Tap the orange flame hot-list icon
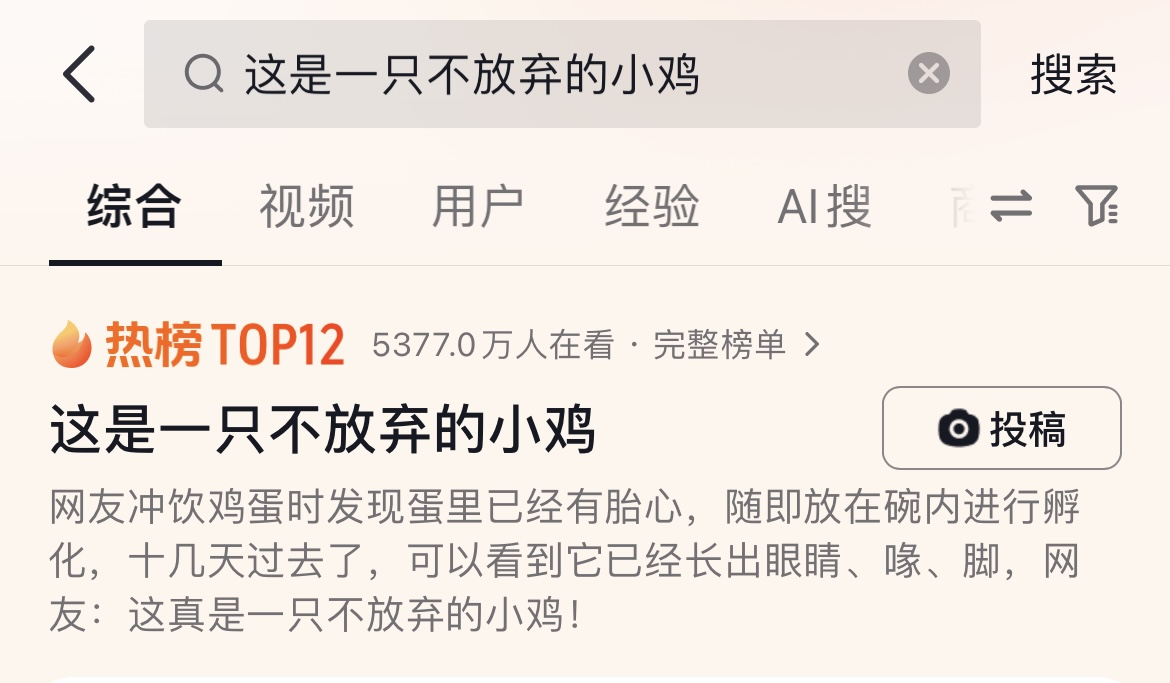 click(72, 344)
